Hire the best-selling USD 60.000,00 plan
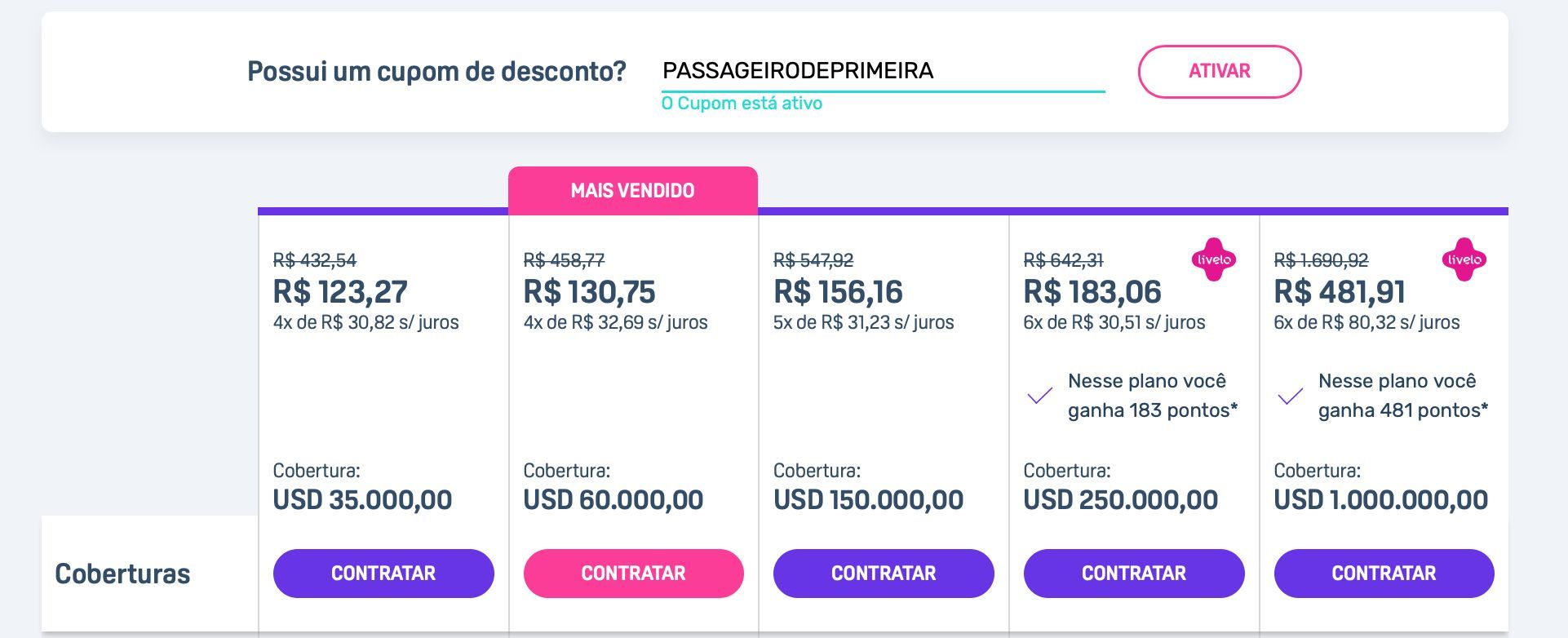Image resolution: width=1568 pixels, height=638 pixels. pyautogui.click(x=633, y=574)
